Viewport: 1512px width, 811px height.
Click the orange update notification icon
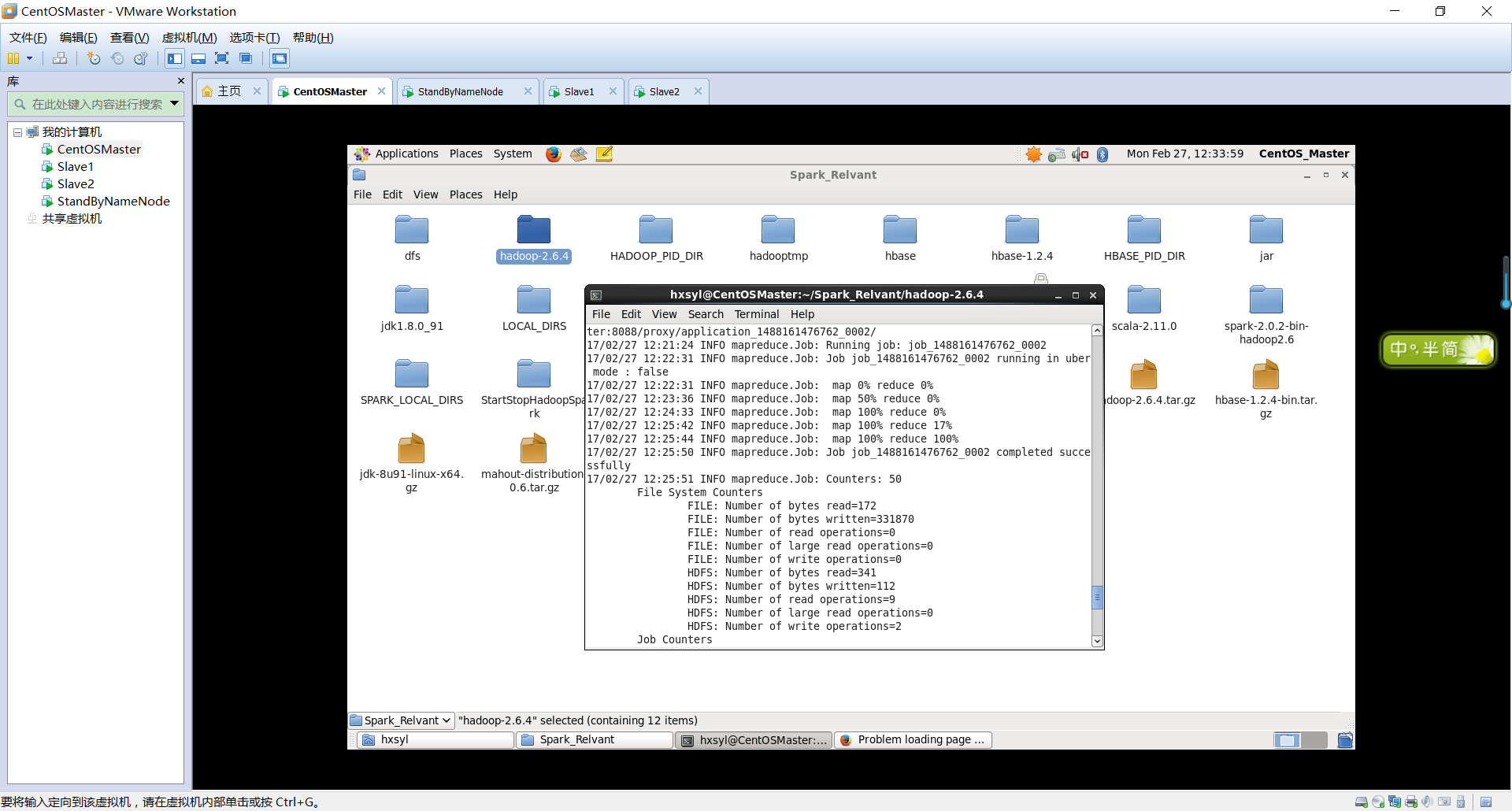pyautogui.click(x=1034, y=154)
